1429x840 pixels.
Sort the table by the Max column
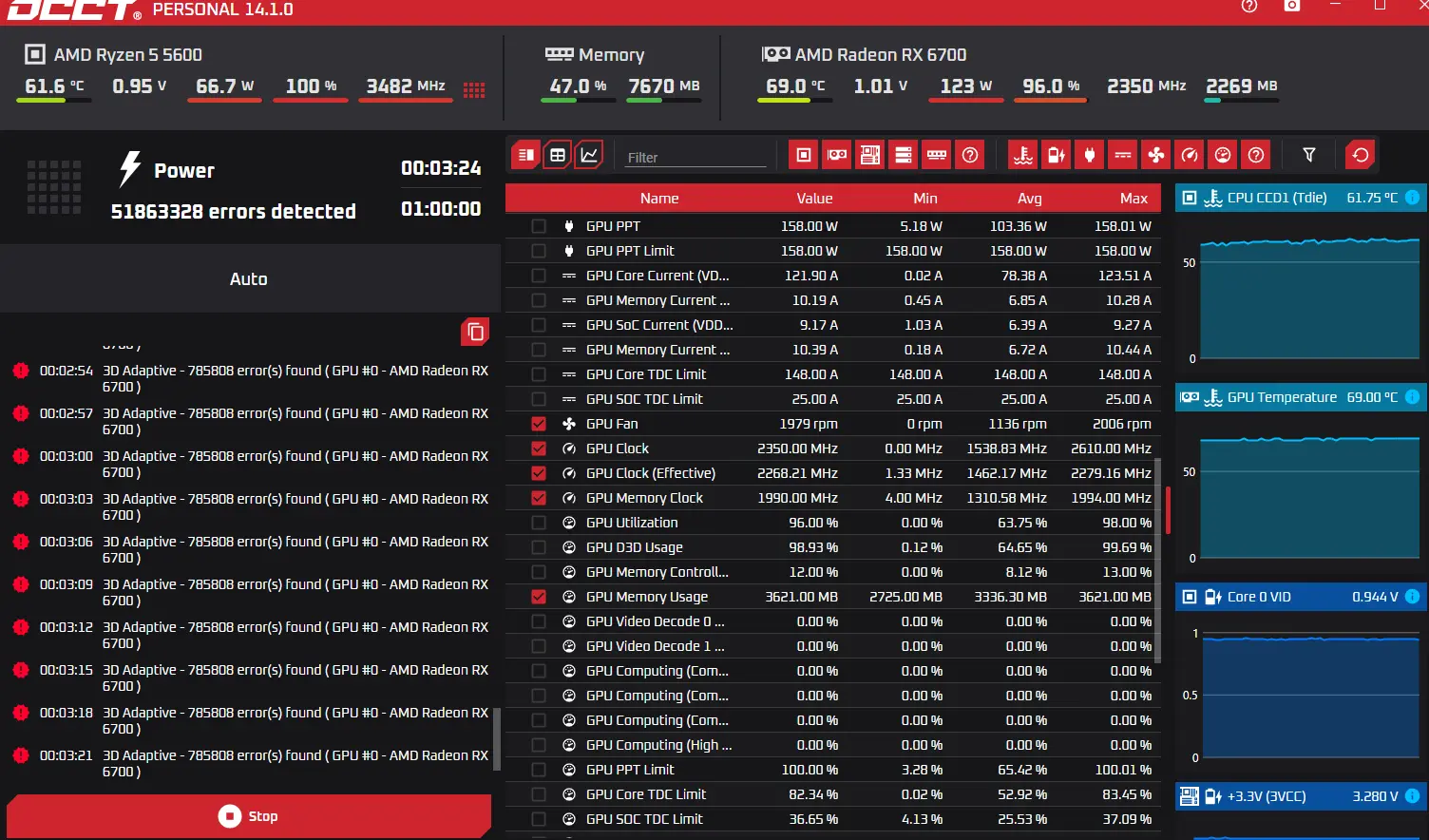coord(1134,199)
